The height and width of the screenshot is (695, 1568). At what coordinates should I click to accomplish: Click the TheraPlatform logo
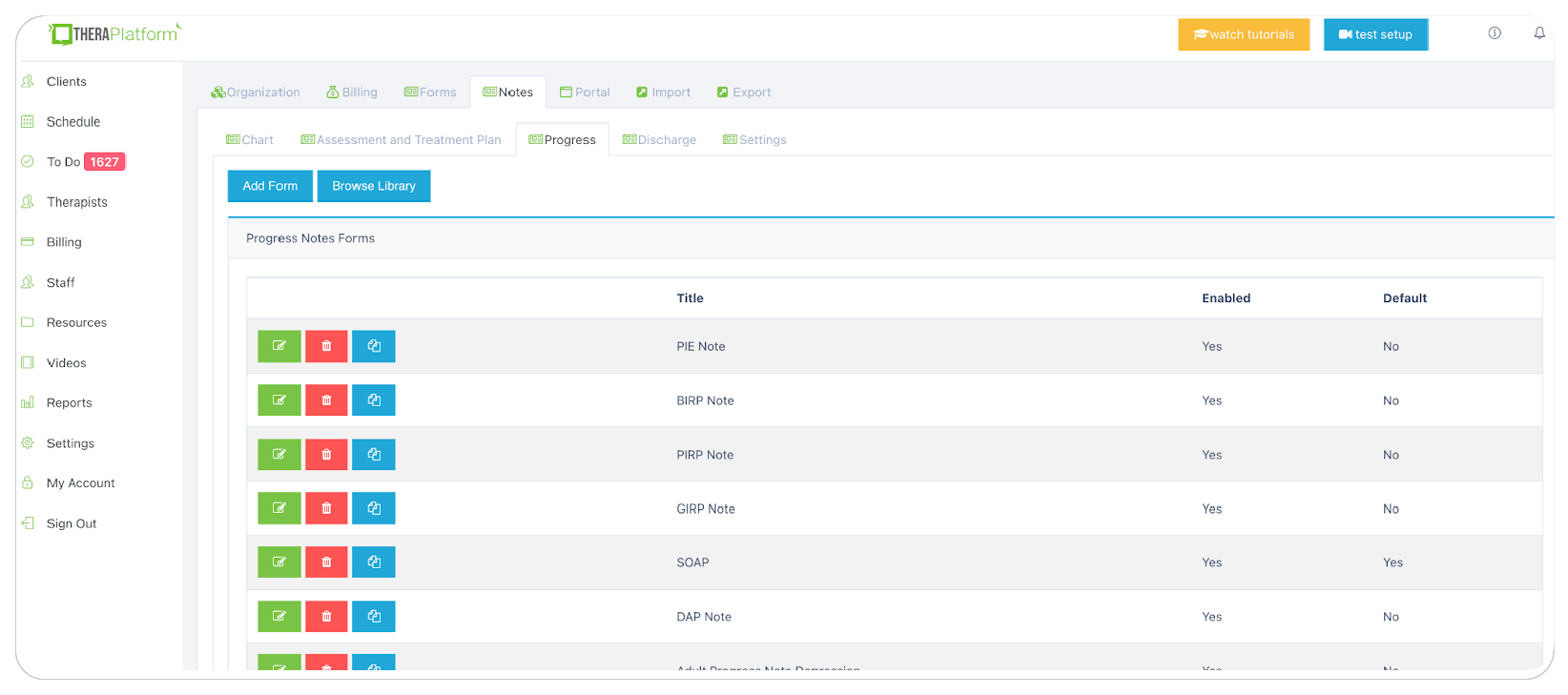point(114,34)
